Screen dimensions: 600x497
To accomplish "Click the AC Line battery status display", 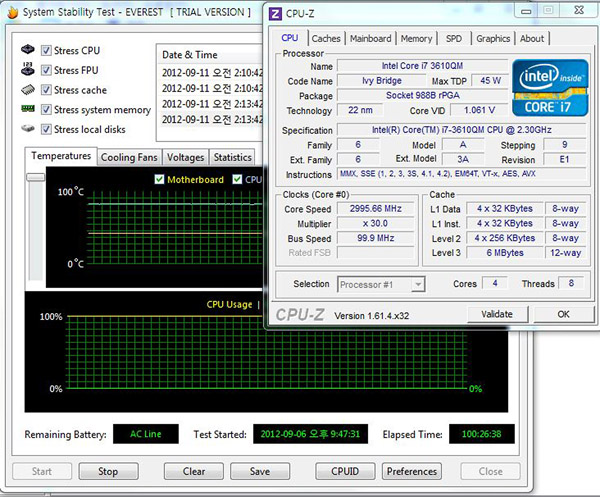I will click(145, 434).
